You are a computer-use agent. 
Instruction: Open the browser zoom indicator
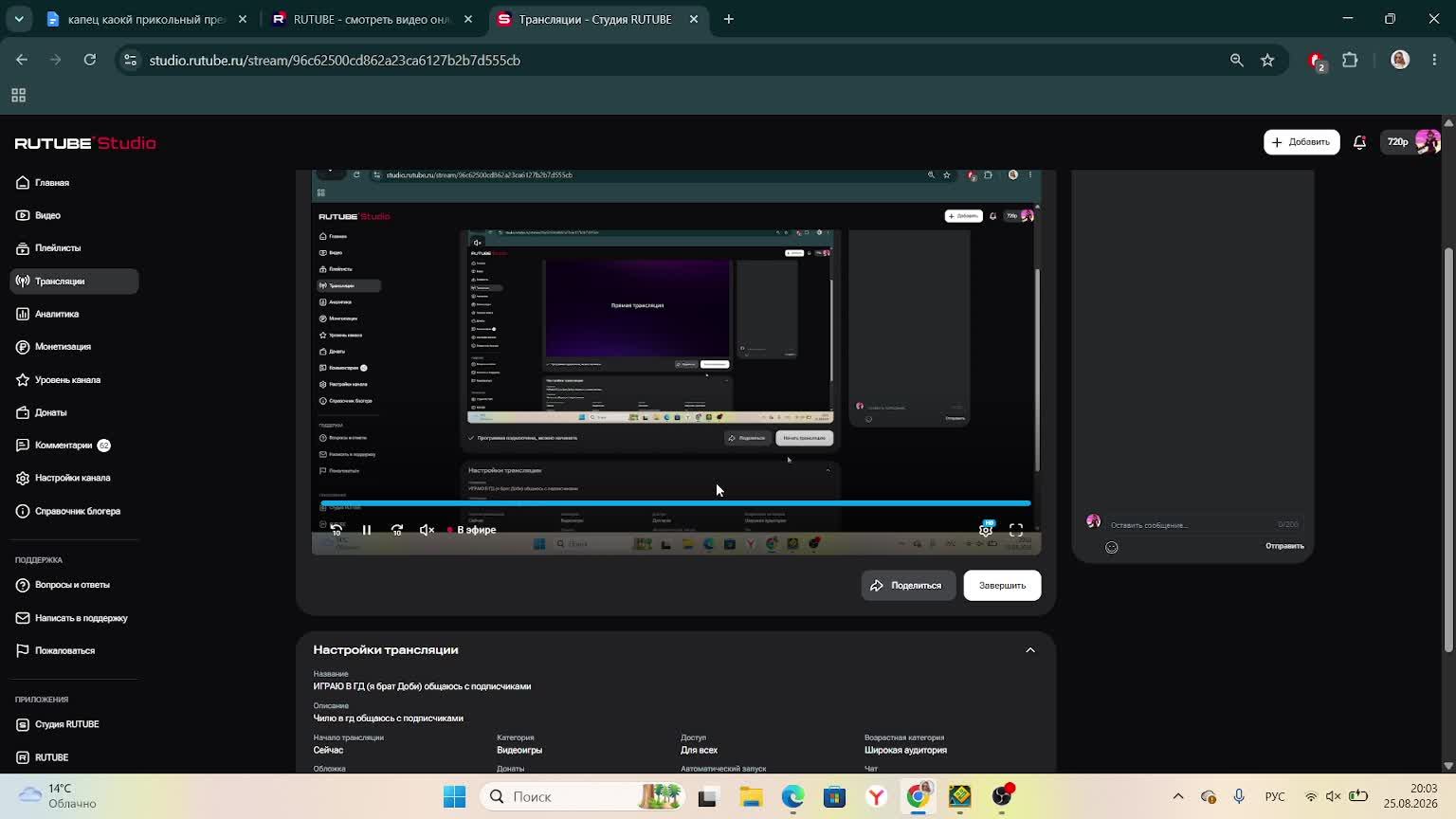click(x=1236, y=60)
